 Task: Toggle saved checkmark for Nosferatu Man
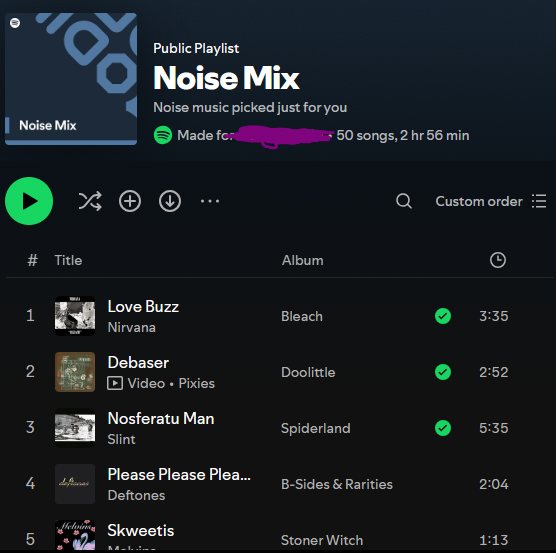[x=443, y=428]
